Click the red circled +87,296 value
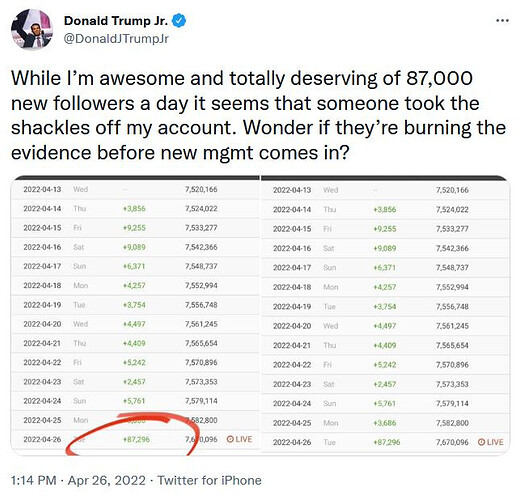This screenshot has height=500, width=525. (136, 439)
